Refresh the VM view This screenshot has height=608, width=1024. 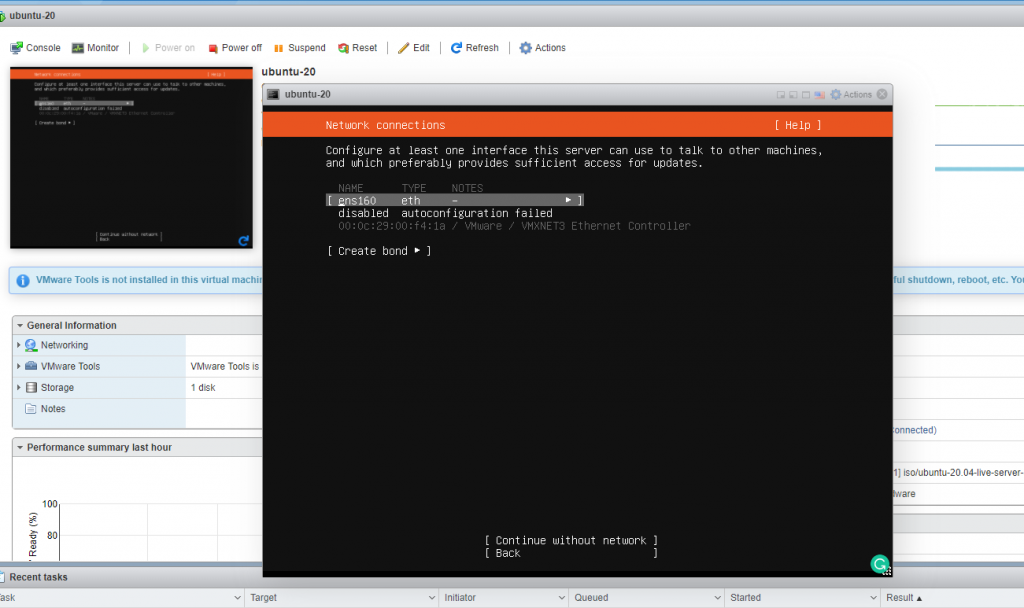[474, 47]
